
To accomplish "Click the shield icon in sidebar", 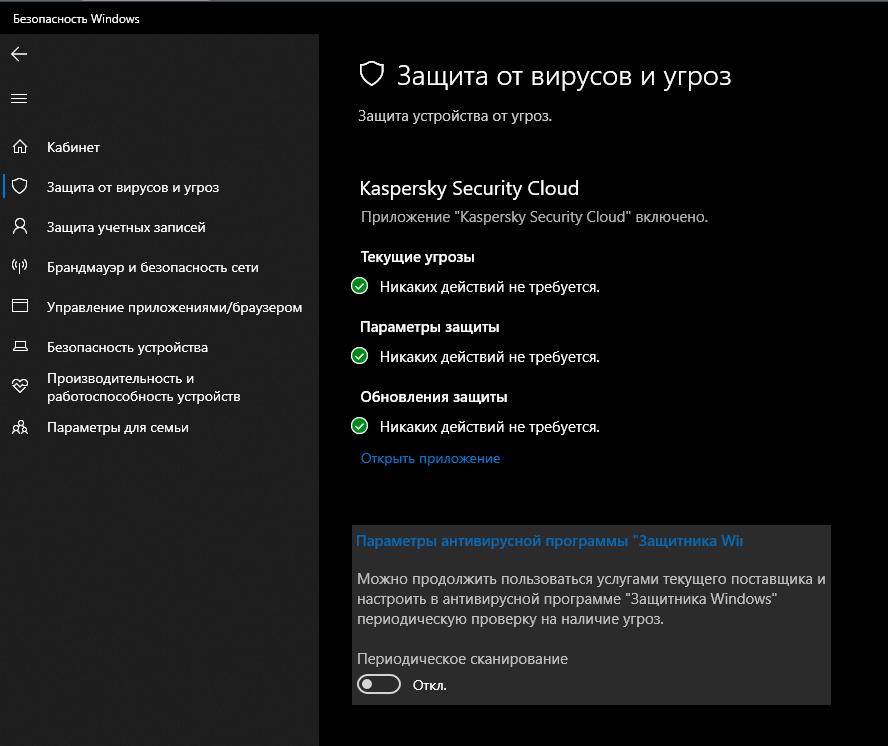I will click(x=20, y=187).
